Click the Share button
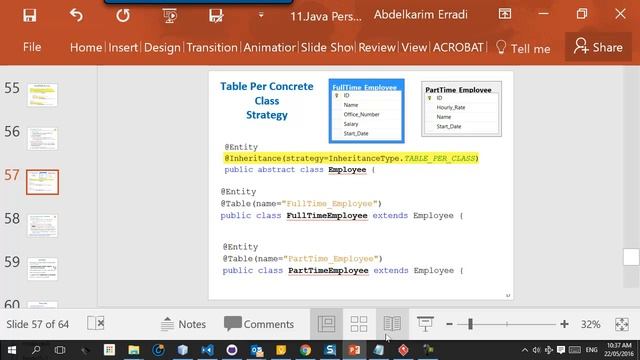Viewport: 640px width, 360px height. pos(598,47)
